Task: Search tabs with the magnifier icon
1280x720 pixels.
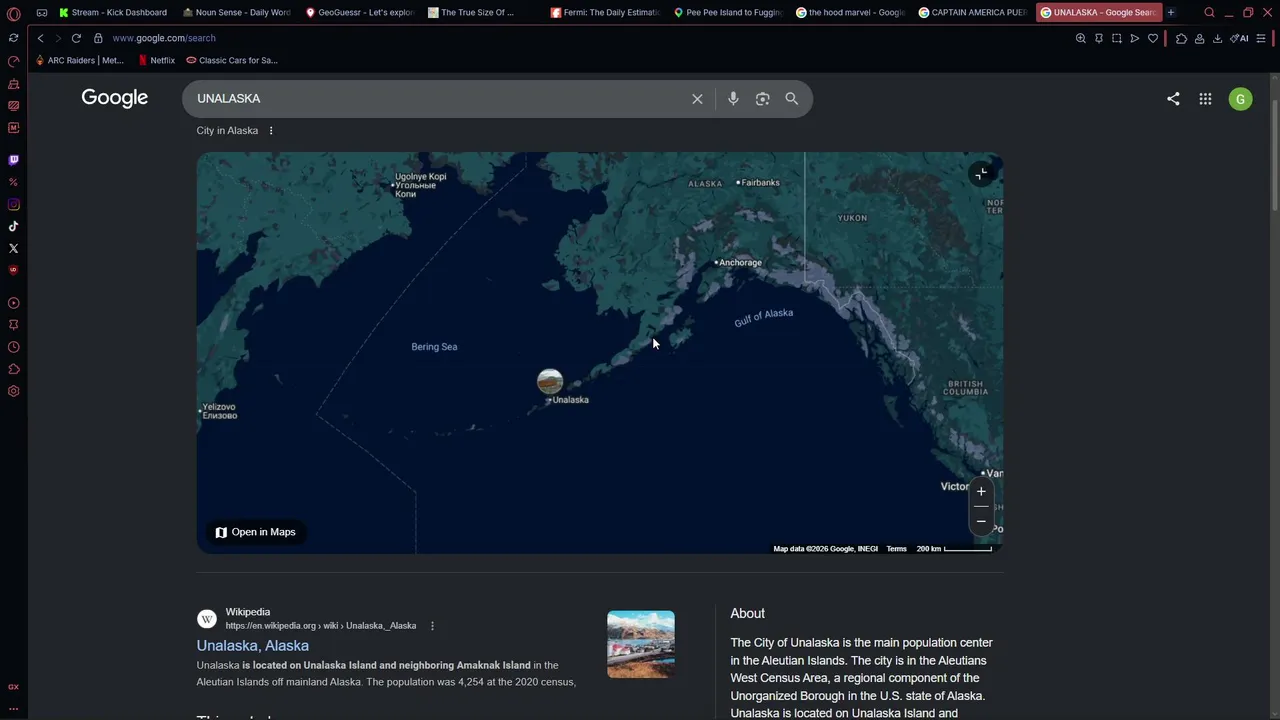Action: (x=1209, y=13)
